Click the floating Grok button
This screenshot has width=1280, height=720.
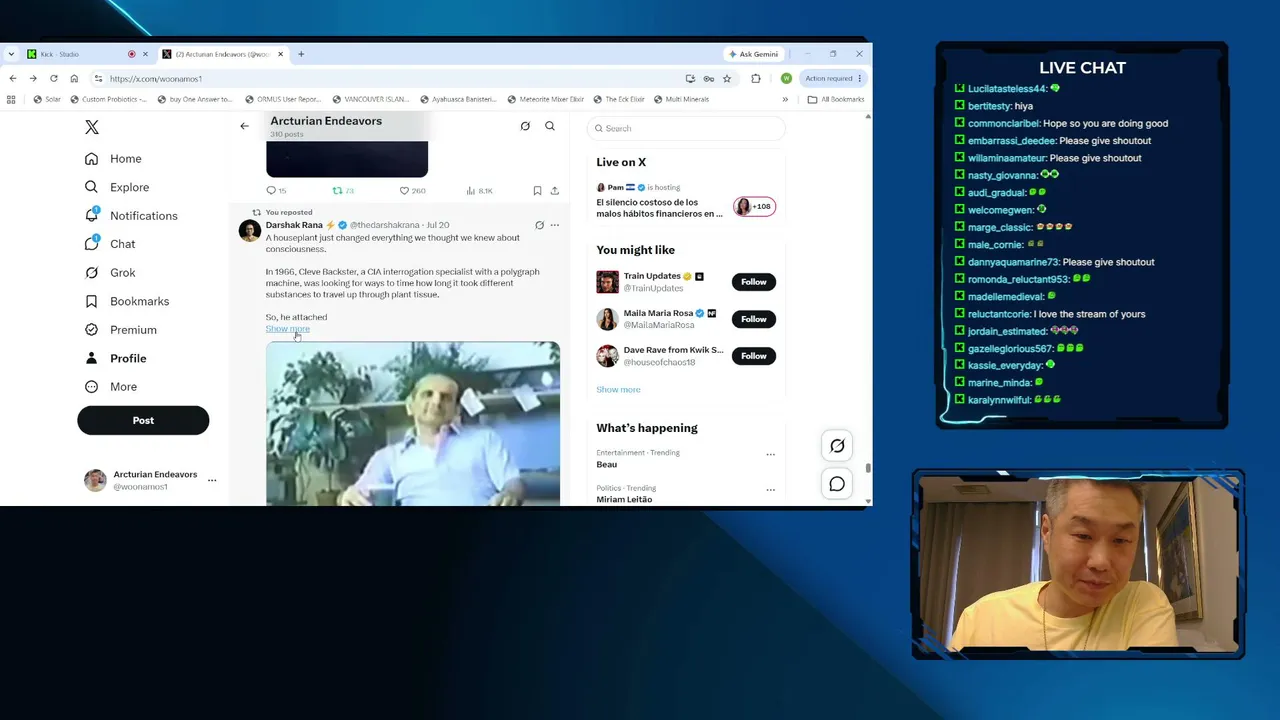tap(837, 446)
